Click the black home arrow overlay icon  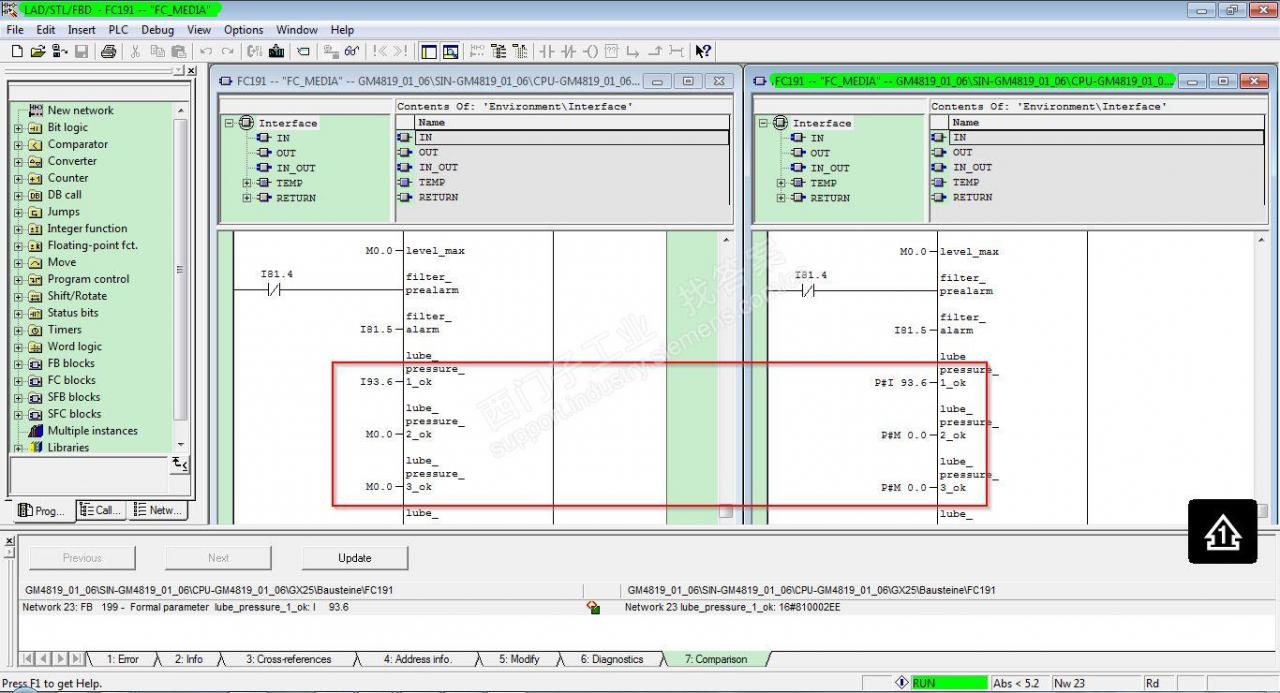click(x=1222, y=532)
